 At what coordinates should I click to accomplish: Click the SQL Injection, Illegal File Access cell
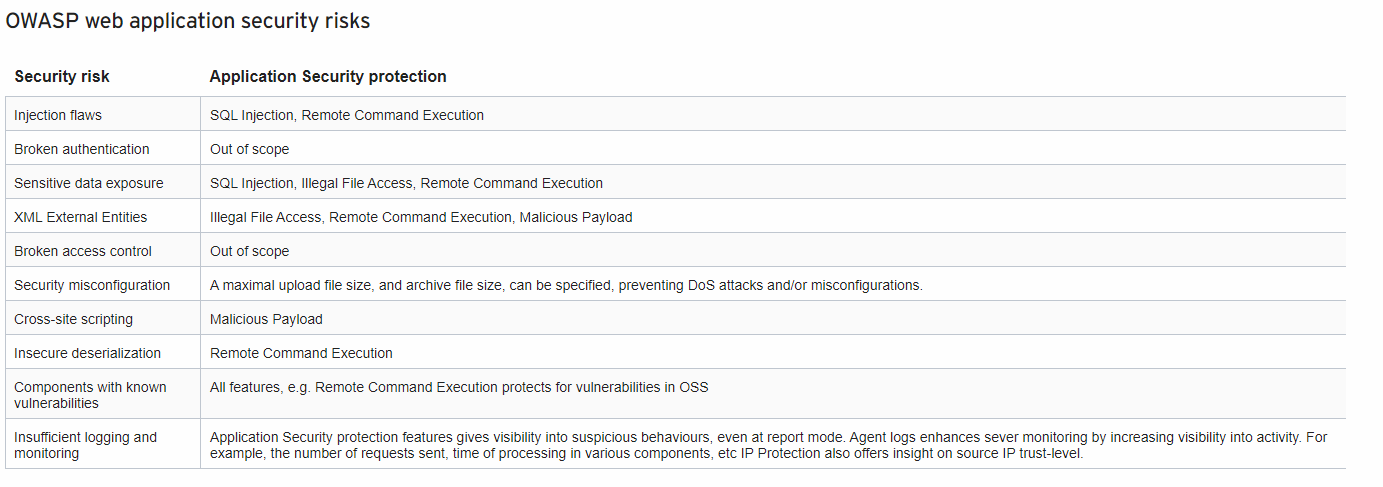(407, 183)
